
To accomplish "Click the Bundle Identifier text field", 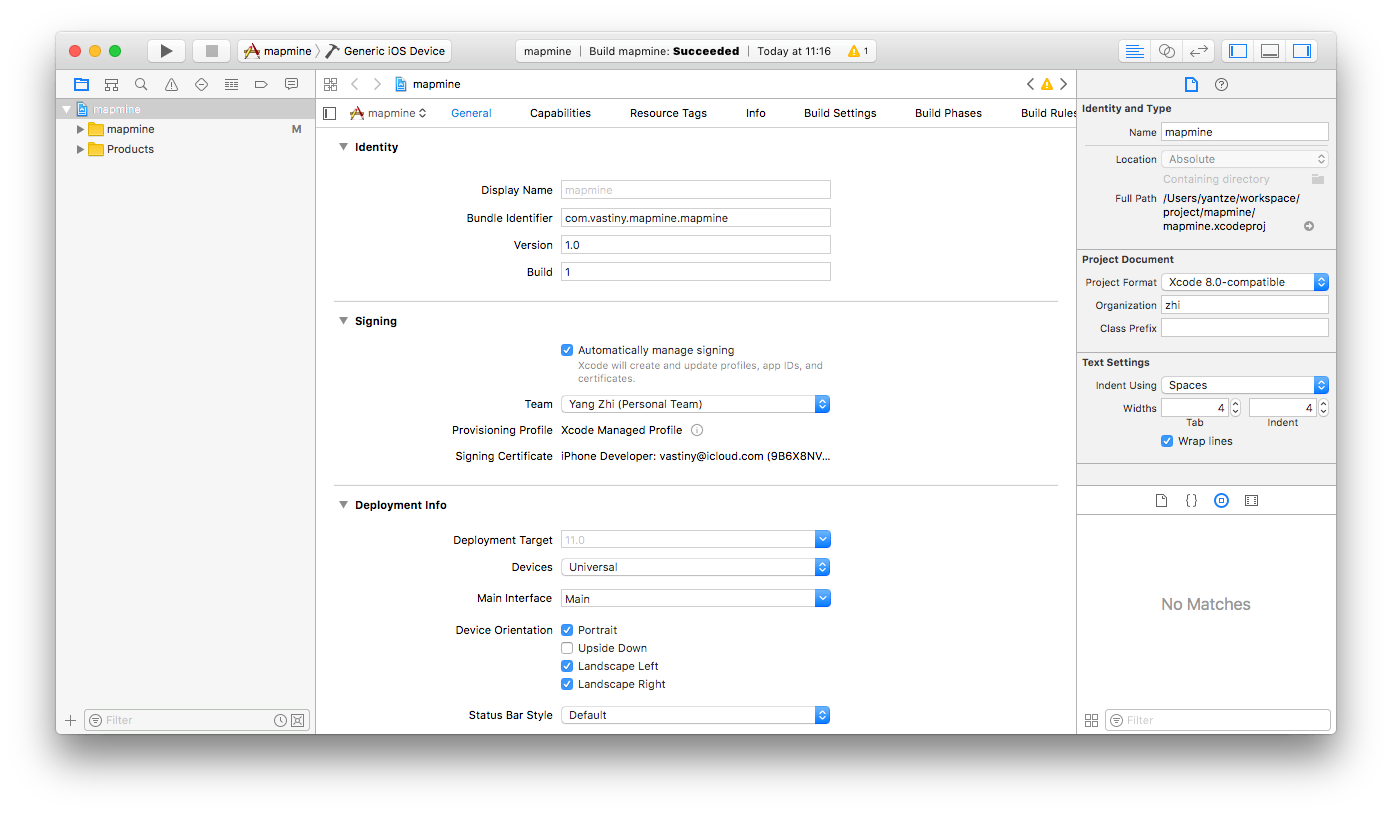I will [695, 217].
